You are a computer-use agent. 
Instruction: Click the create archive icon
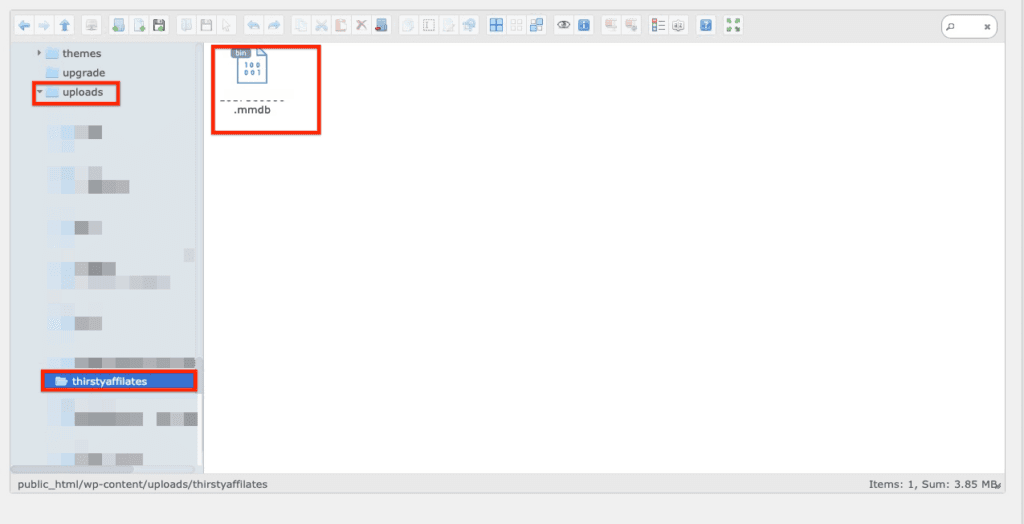coord(631,25)
